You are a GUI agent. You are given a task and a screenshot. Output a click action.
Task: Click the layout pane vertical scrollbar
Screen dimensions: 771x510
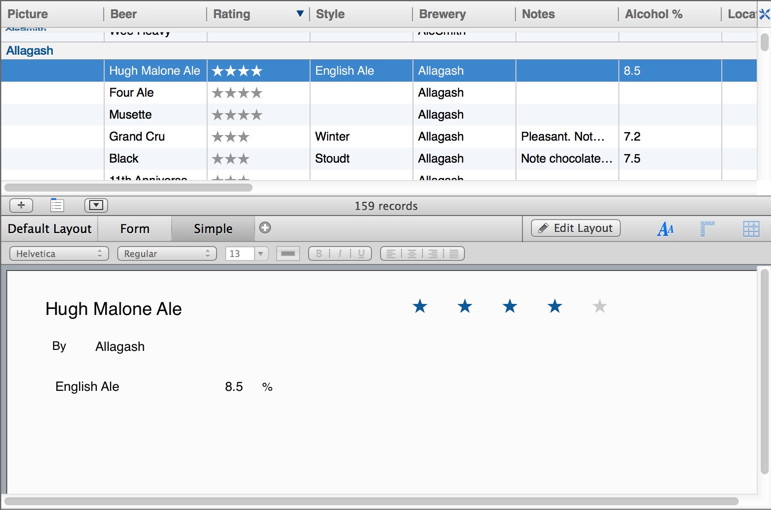click(x=764, y=371)
